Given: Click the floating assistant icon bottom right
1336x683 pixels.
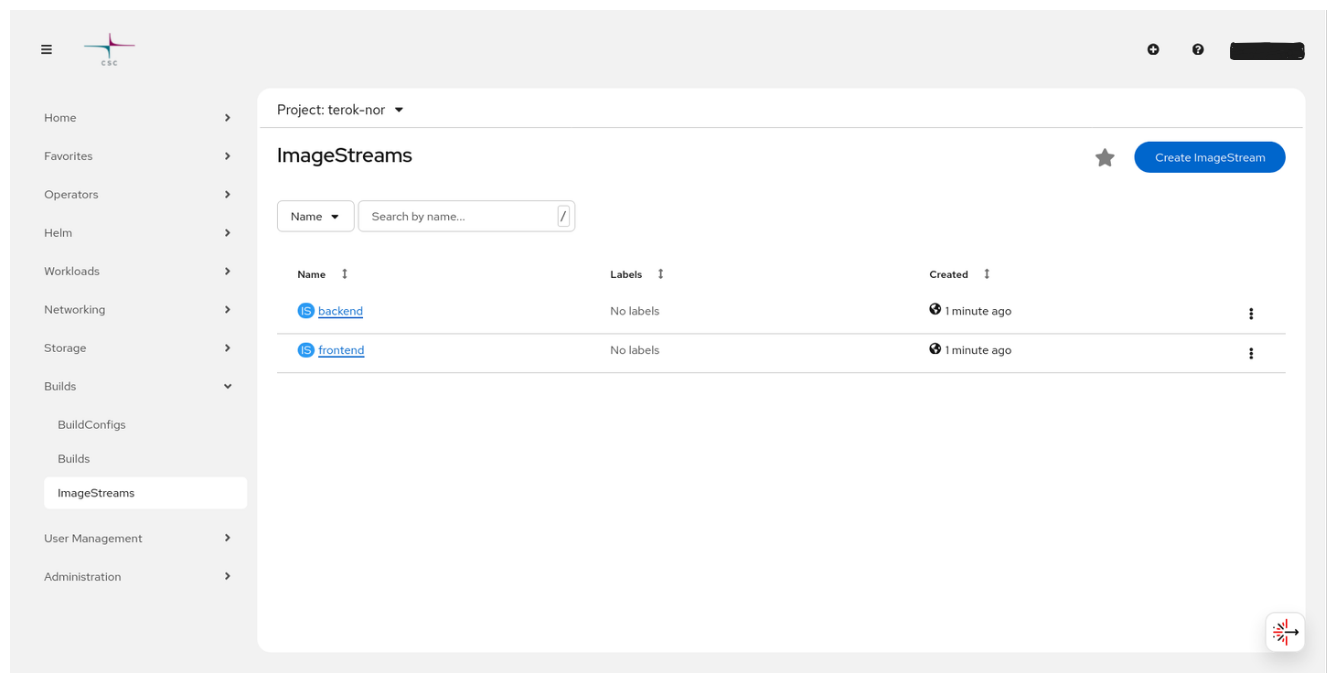Looking at the screenshot, I should tap(1284, 632).
